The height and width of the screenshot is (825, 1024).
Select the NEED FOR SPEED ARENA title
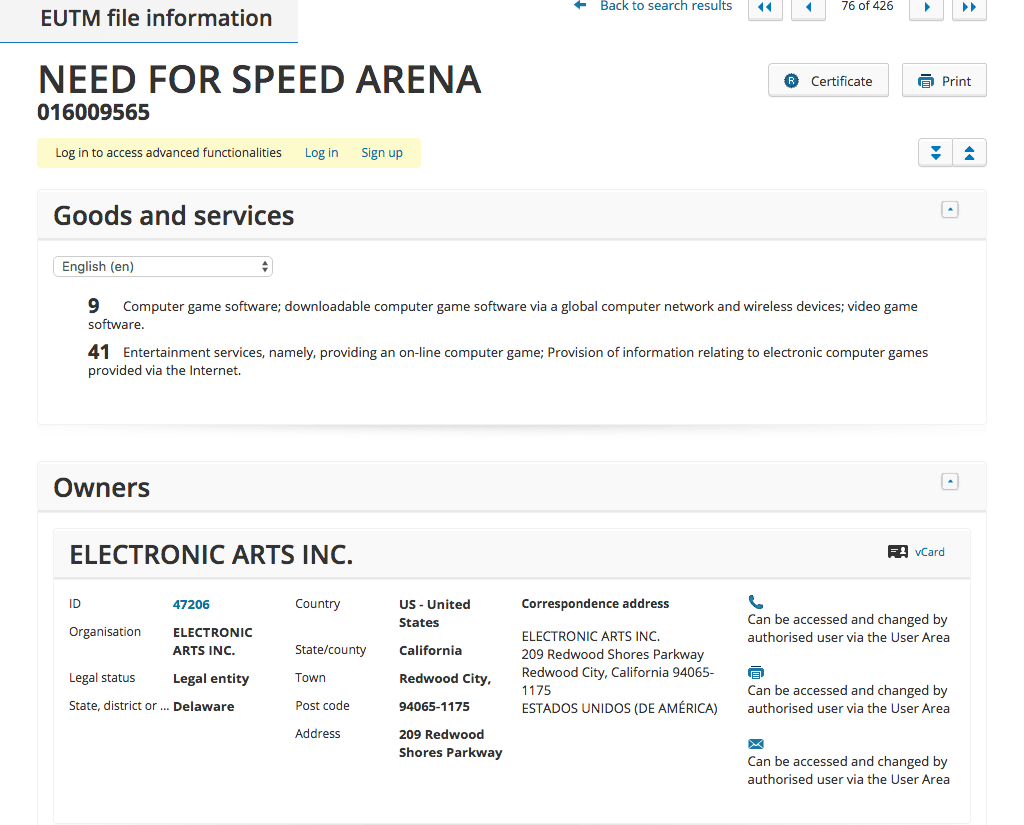point(260,80)
